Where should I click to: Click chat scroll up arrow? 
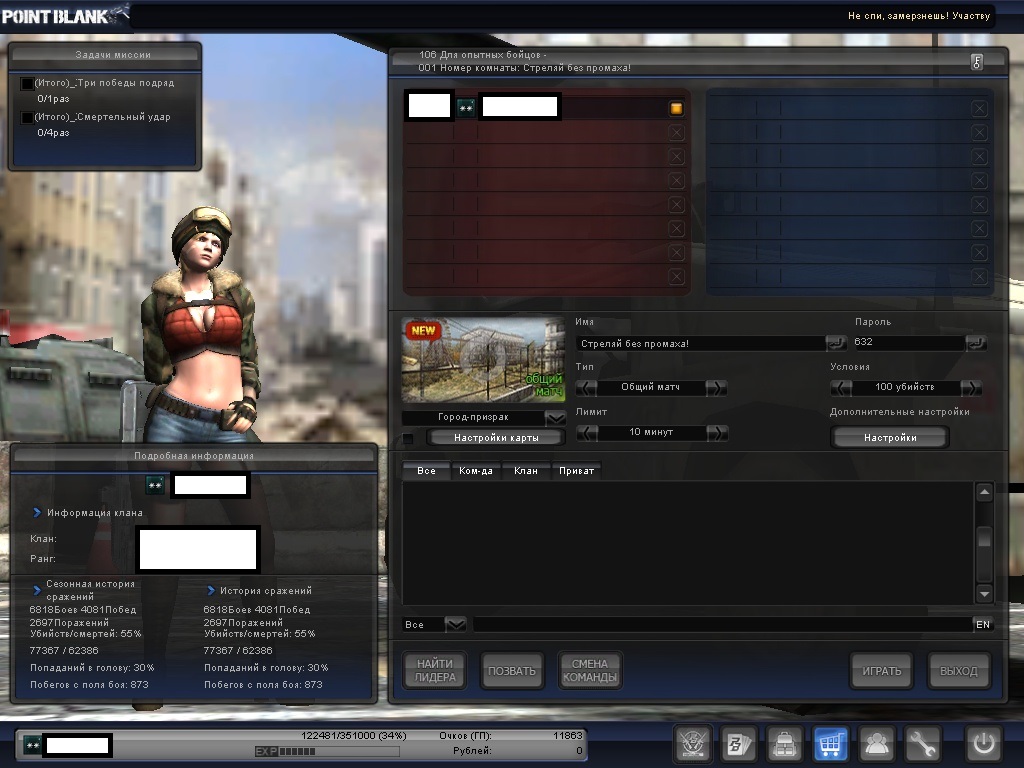click(x=984, y=492)
